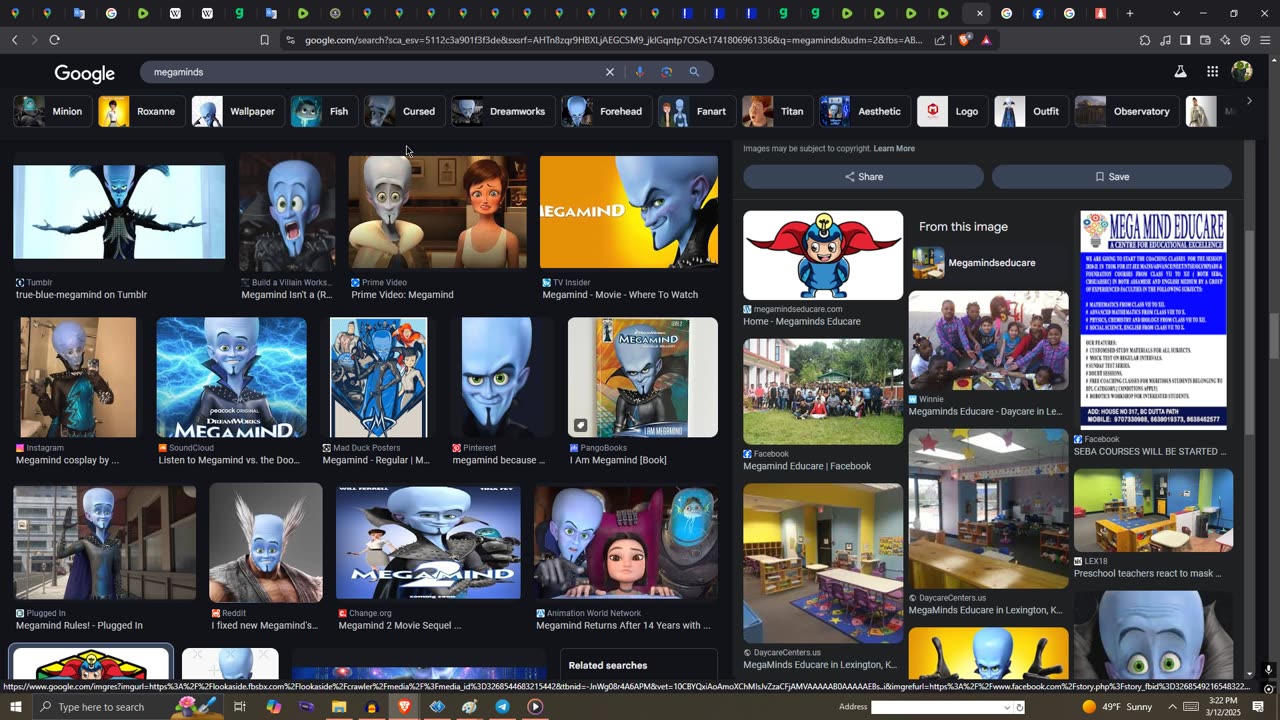
Task: Search by image with Google Lens icon
Action: tap(666, 72)
